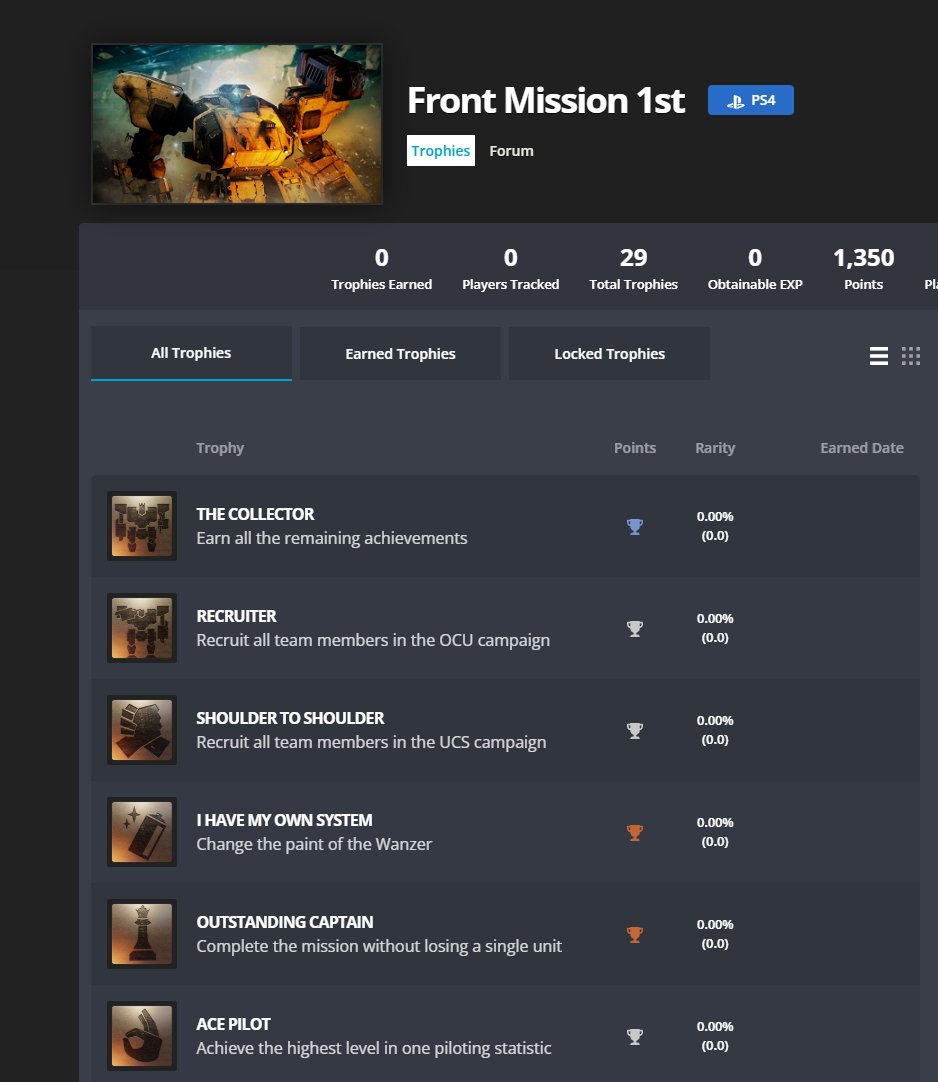This screenshot has height=1082, width=938.
Task: Open RECRUITER trophy title
Action: 236,616
